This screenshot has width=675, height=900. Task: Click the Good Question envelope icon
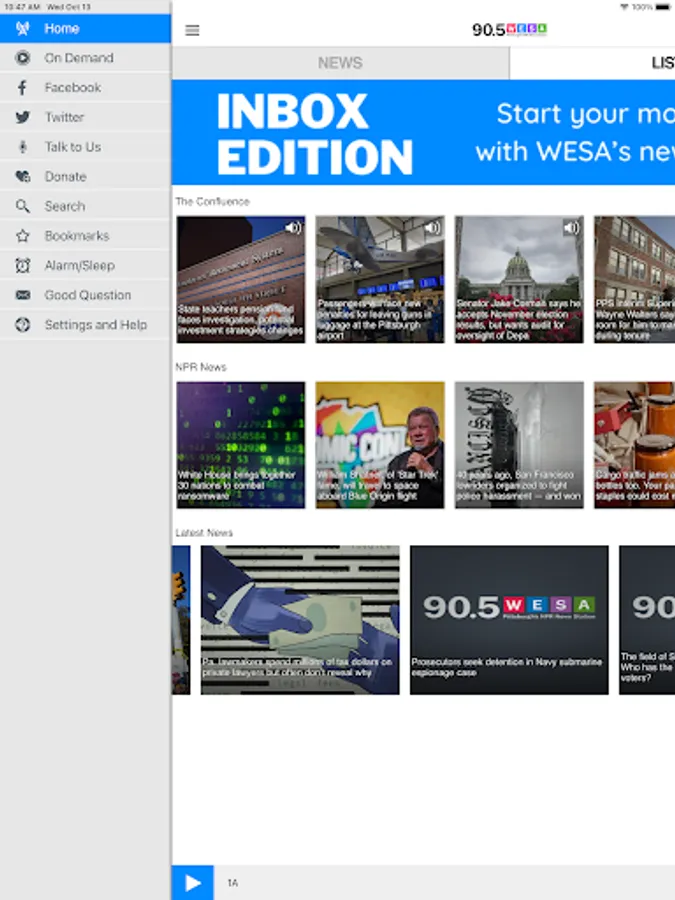click(22, 295)
